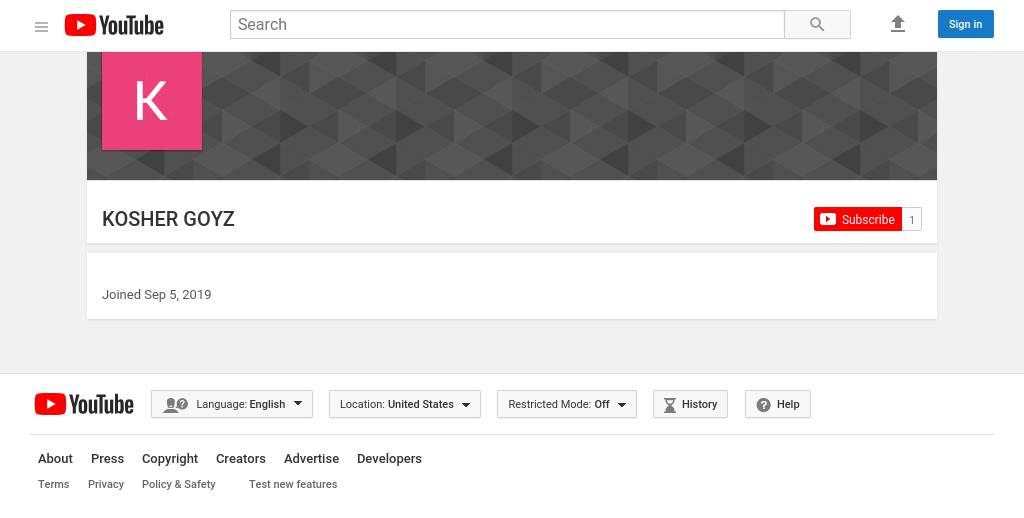Image resolution: width=1024 pixels, height=518 pixels.
Task: Click the Sign in button
Action: tap(965, 24)
